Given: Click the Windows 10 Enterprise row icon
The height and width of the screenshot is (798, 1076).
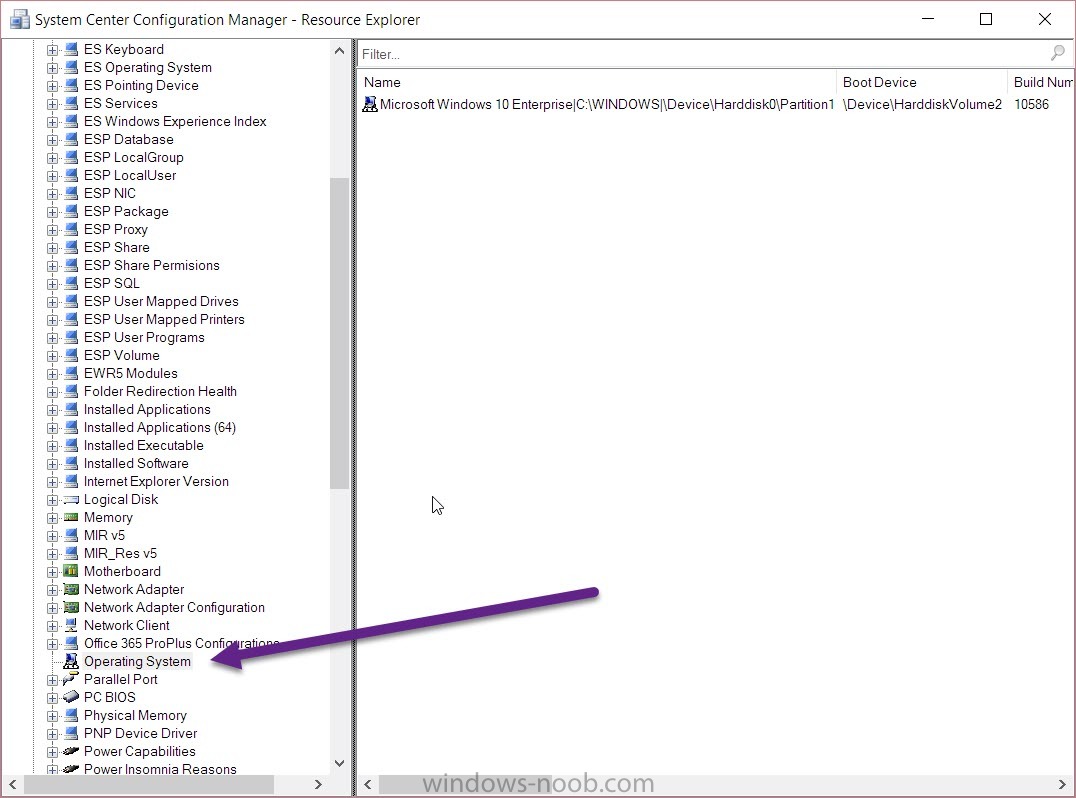Looking at the screenshot, I should coord(370,104).
